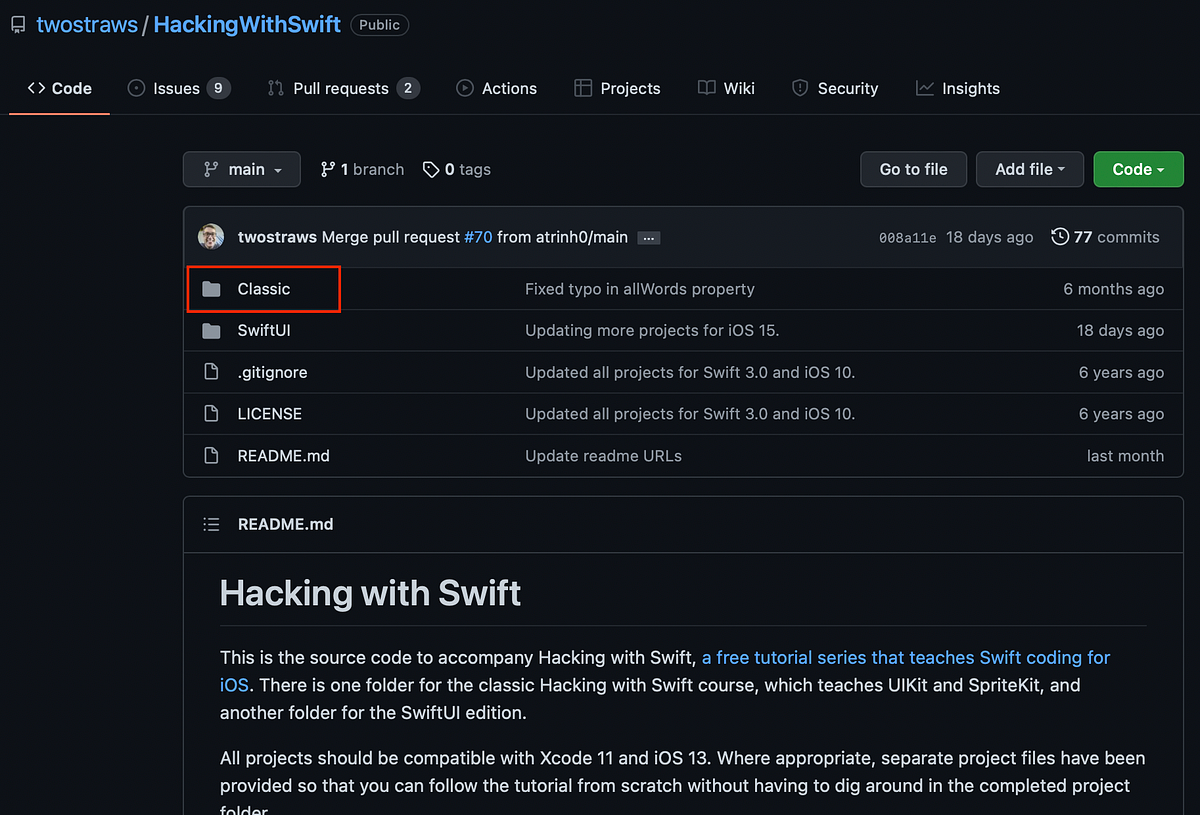The image size is (1200, 815).
Task: Expand the commit message ellipsis
Action: (x=648, y=238)
